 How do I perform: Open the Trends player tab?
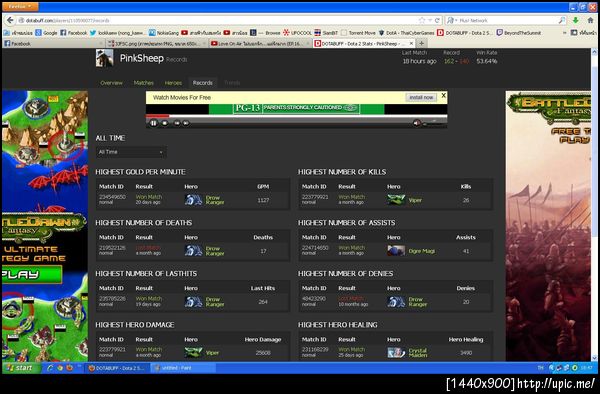(232, 83)
